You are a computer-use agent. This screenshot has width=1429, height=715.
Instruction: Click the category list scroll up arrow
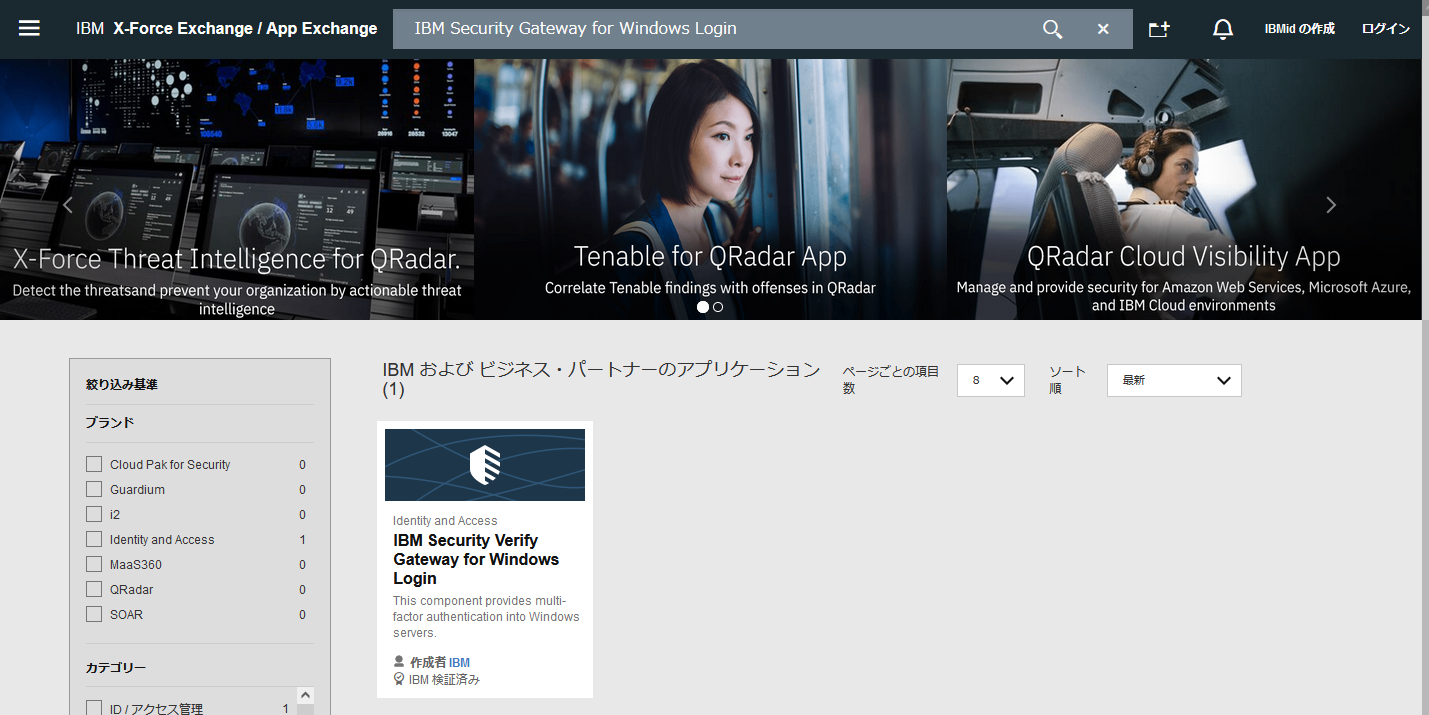[x=306, y=695]
